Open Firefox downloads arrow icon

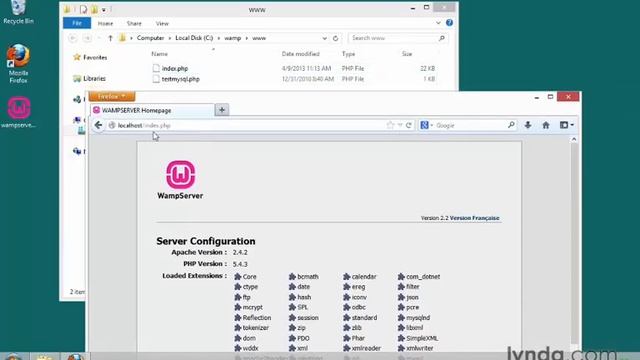point(528,125)
